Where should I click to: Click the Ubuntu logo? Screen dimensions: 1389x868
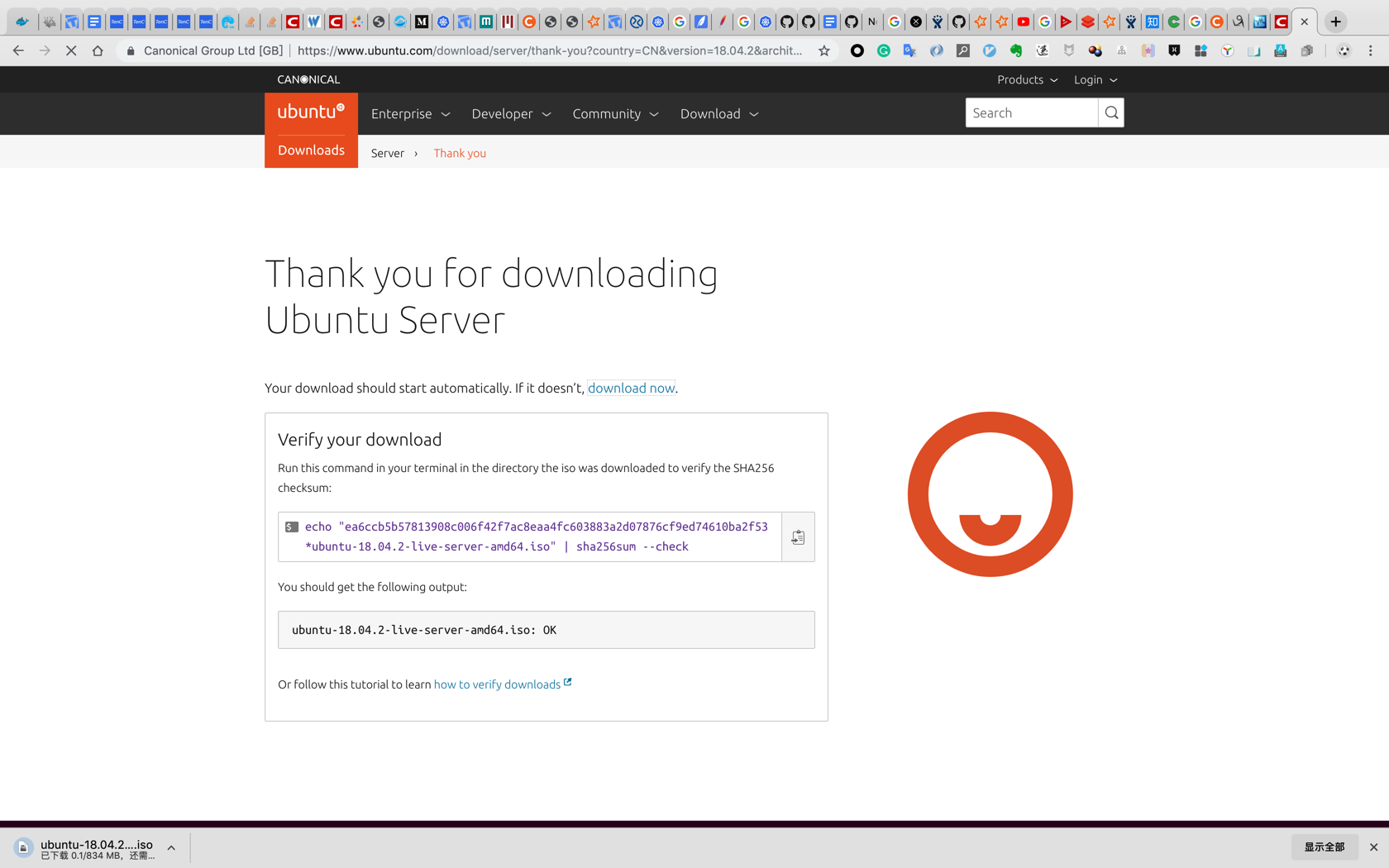pyautogui.click(x=311, y=113)
